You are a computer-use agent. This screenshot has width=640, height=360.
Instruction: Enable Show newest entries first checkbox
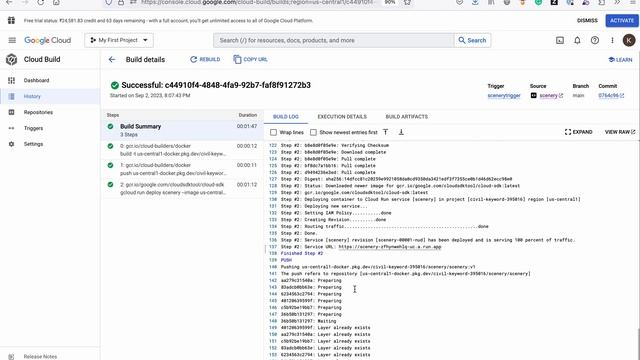click(313, 132)
